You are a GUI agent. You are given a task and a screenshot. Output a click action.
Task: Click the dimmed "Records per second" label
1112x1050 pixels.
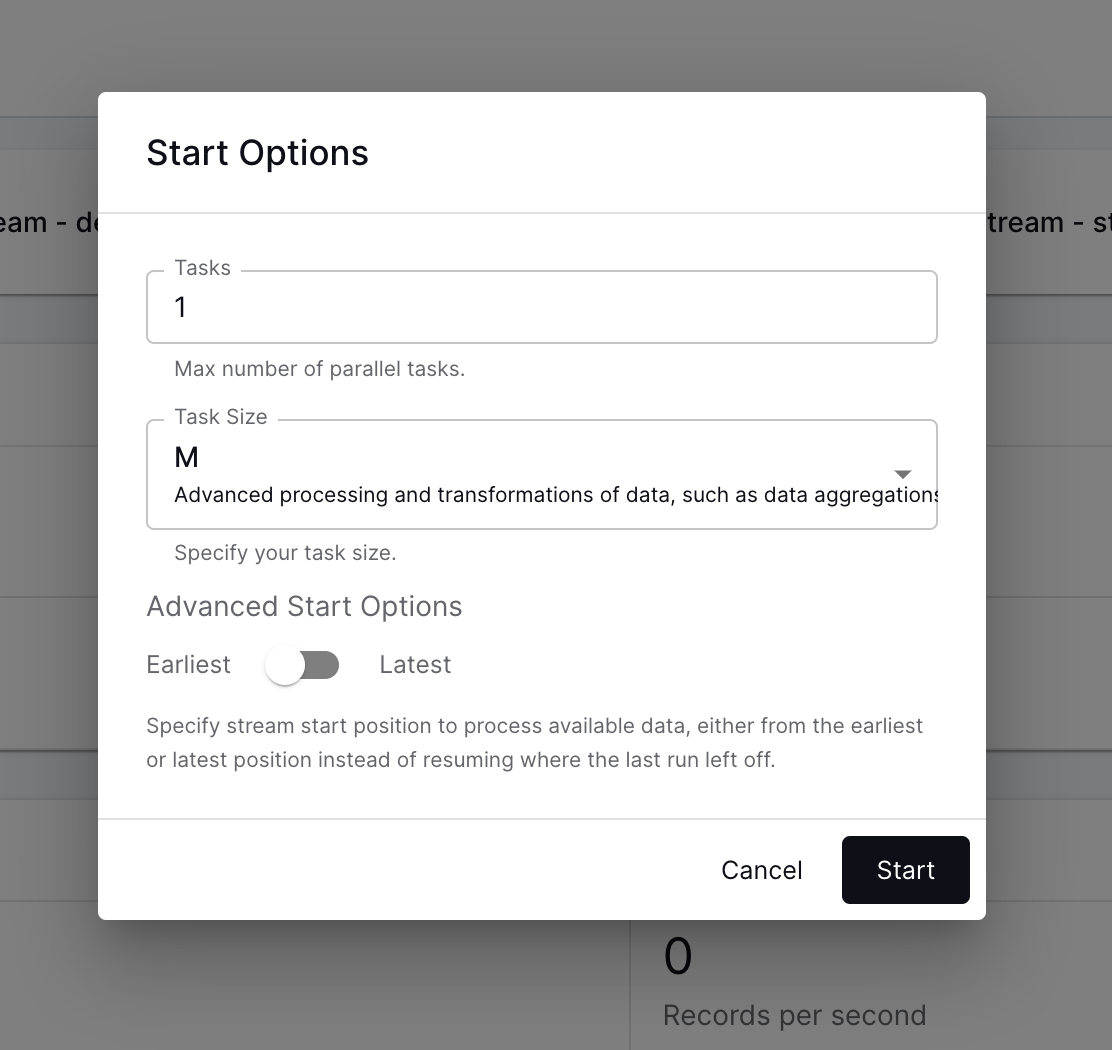click(x=794, y=1015)
